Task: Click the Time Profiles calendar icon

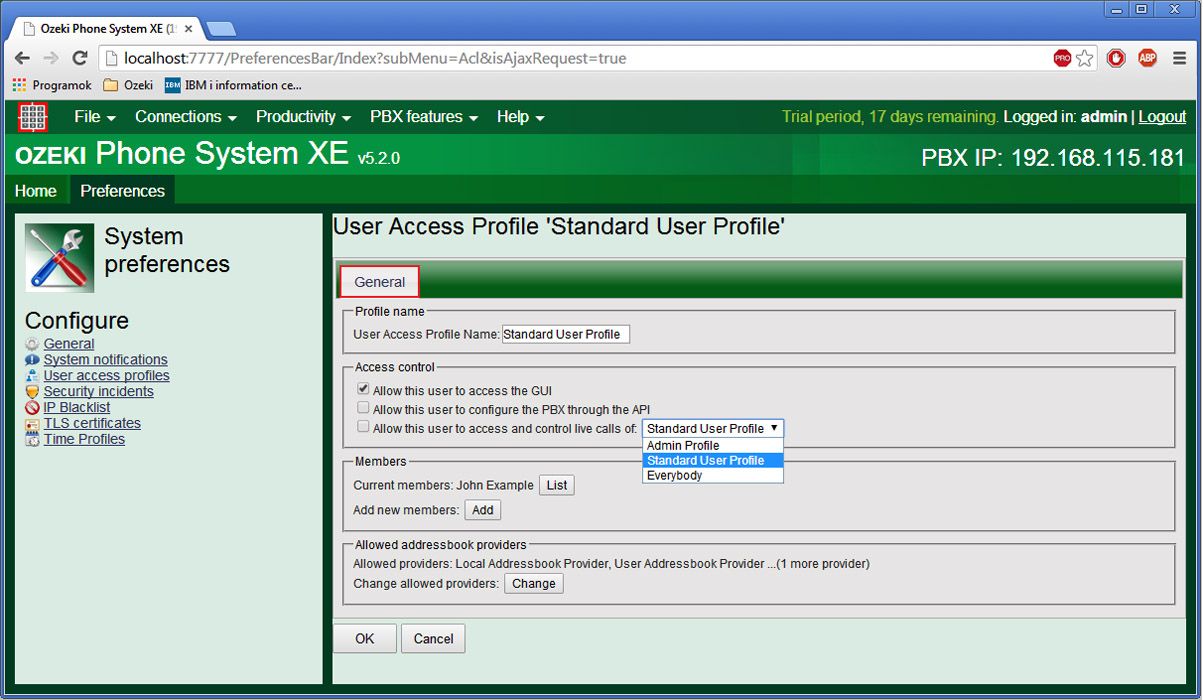Action: (32, 440)
